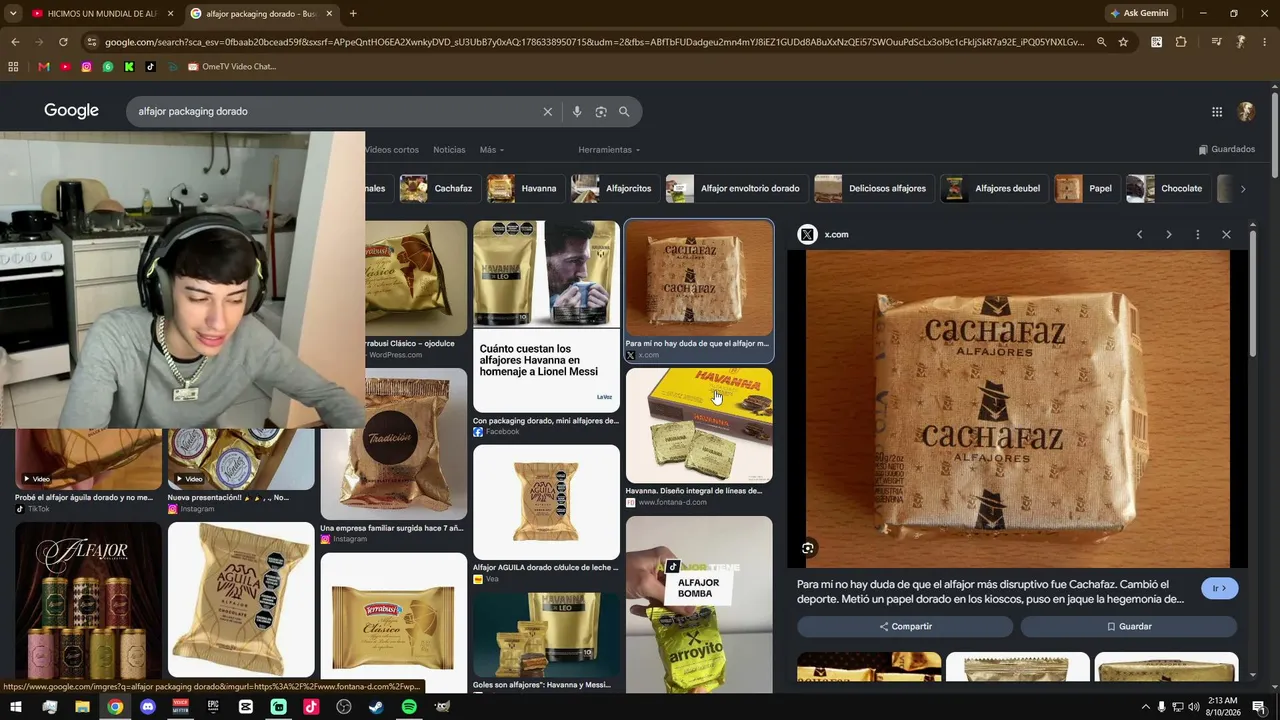Click the Ask Gemini button
Viewport: 1280px width, 720px height.
pos(1138,14)
